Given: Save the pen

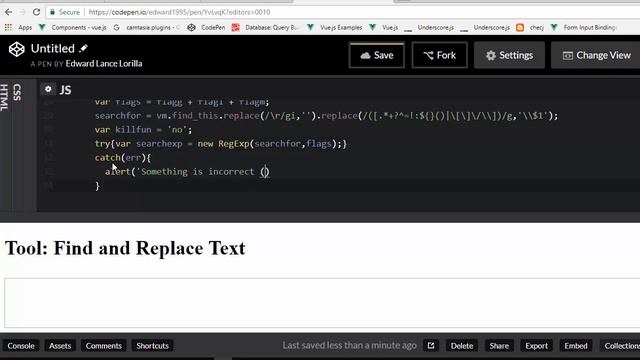Looking at the screenshot, I should [x=377, y=55].
